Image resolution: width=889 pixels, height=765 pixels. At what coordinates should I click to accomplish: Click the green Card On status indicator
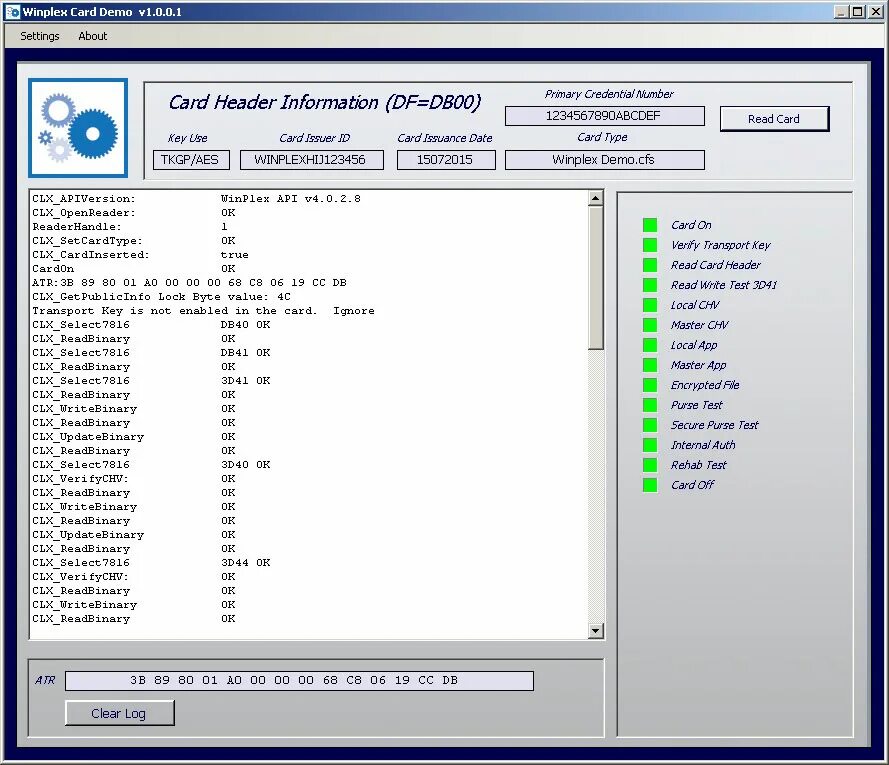pyautogui.click(x=650, y=225)
